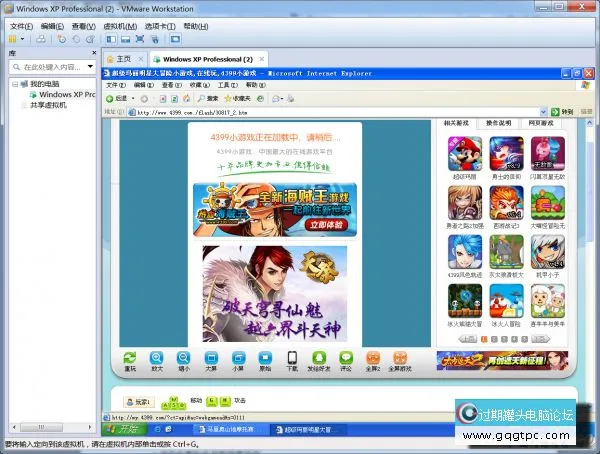Switch to the 网页游戏 tab
Image resolution: width=600 pixels, height=454 pixels.
(x=541, y=123)
